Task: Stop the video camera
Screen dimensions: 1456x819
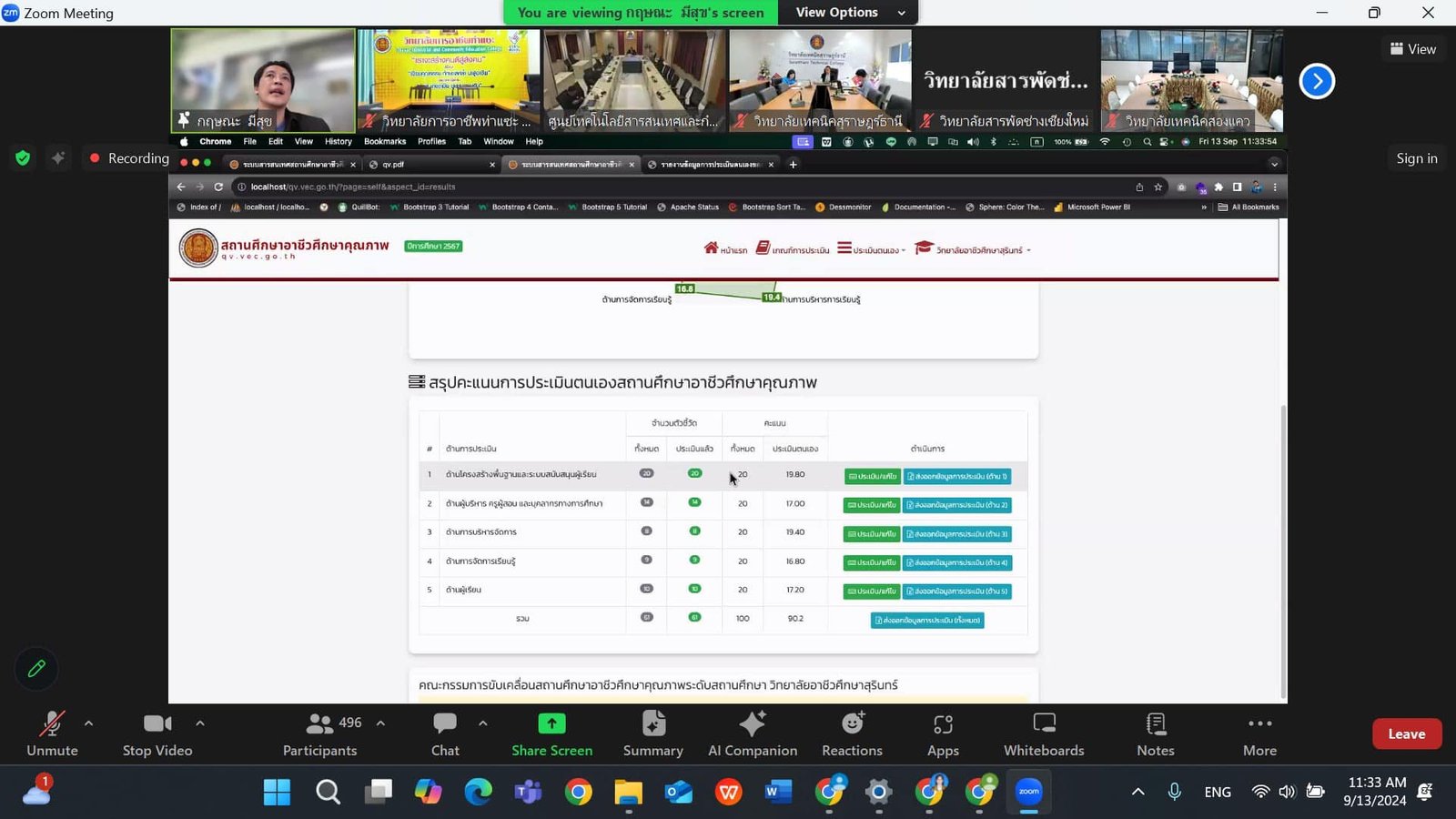Action: click(x=157, y=733)
